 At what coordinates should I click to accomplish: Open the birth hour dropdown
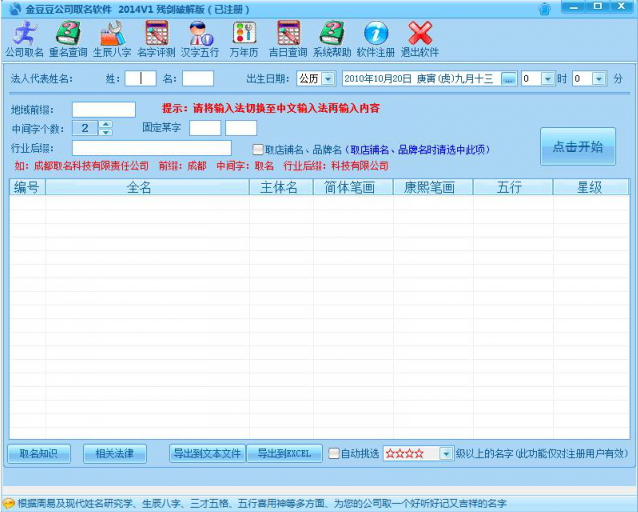548,78
